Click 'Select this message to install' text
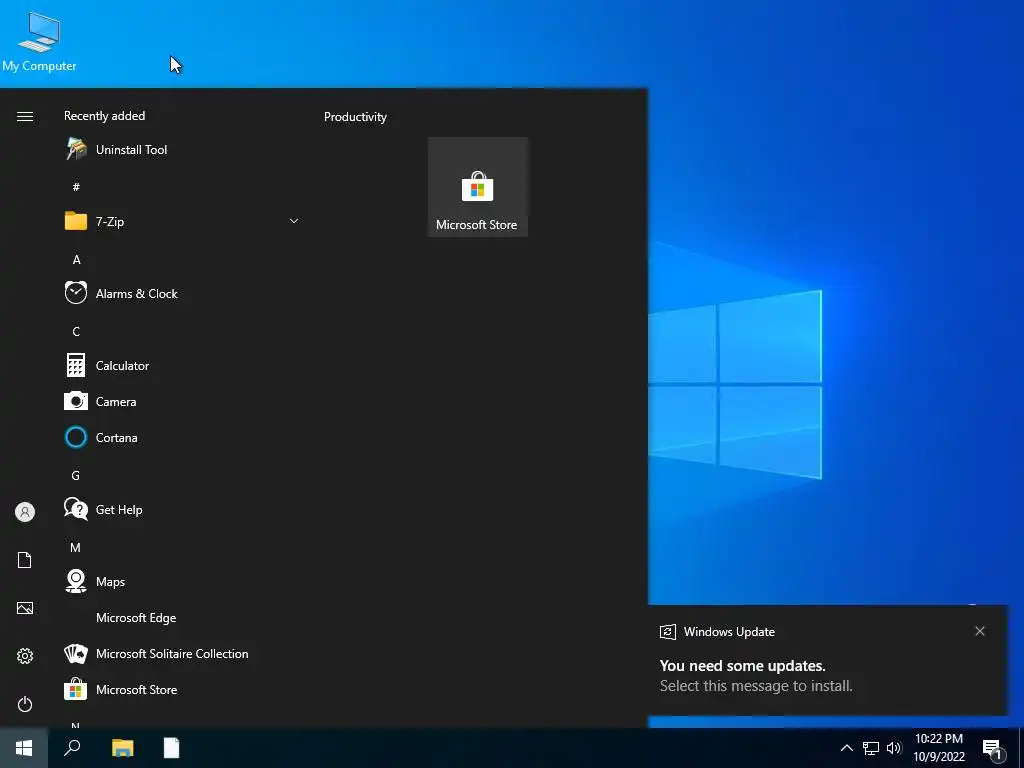 pyautogui.click(x=756, y=686)
